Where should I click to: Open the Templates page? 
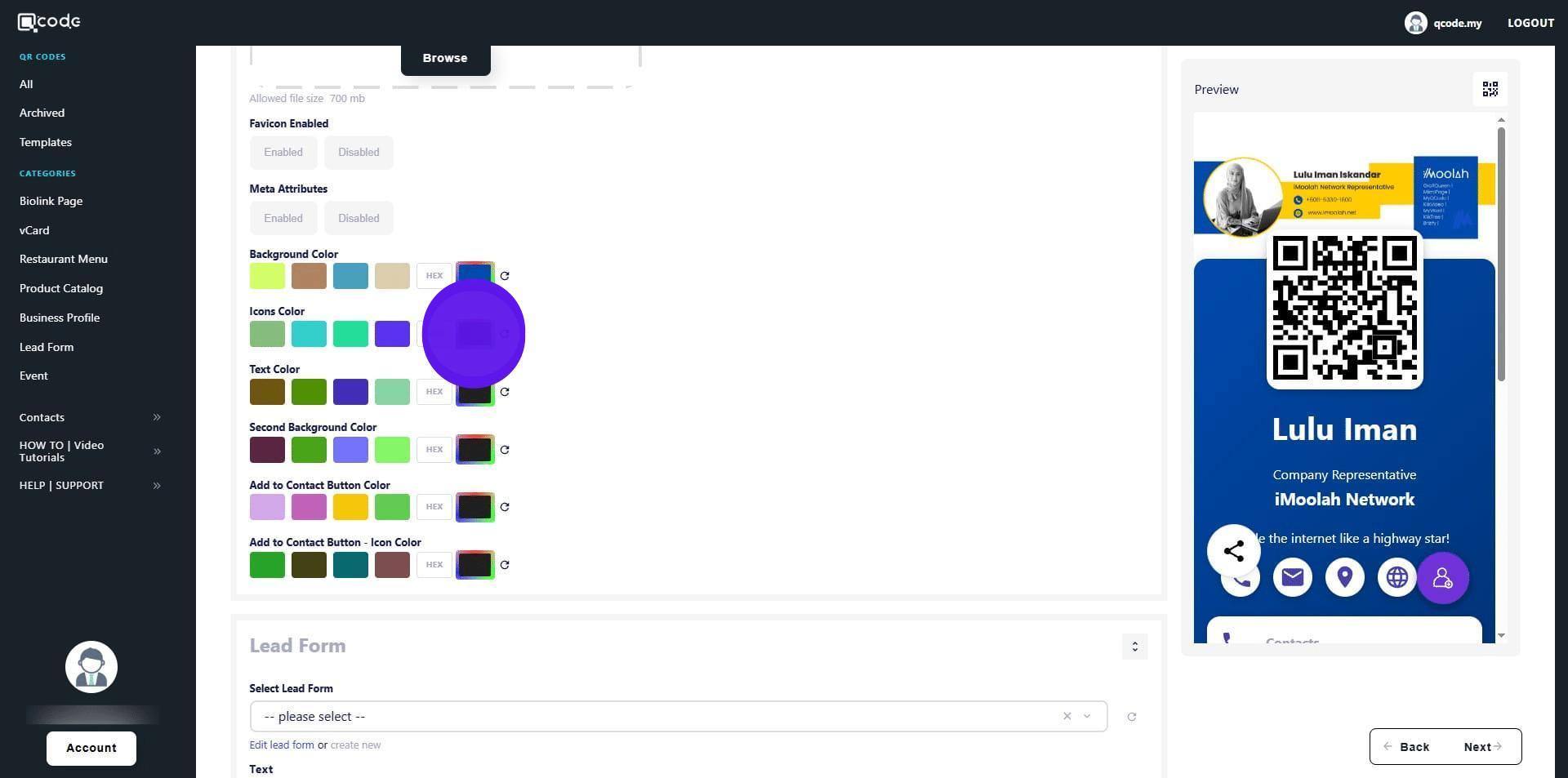(46, 142)
